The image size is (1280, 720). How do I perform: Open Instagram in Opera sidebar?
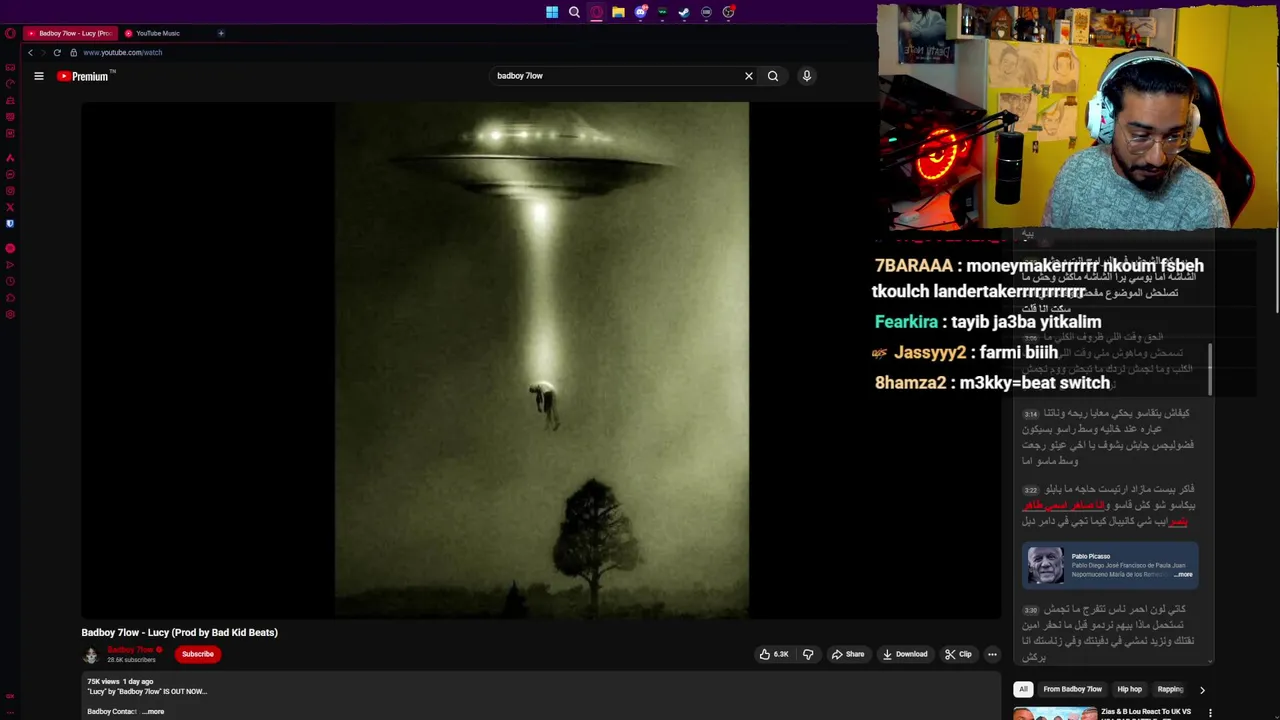point(10,191)
